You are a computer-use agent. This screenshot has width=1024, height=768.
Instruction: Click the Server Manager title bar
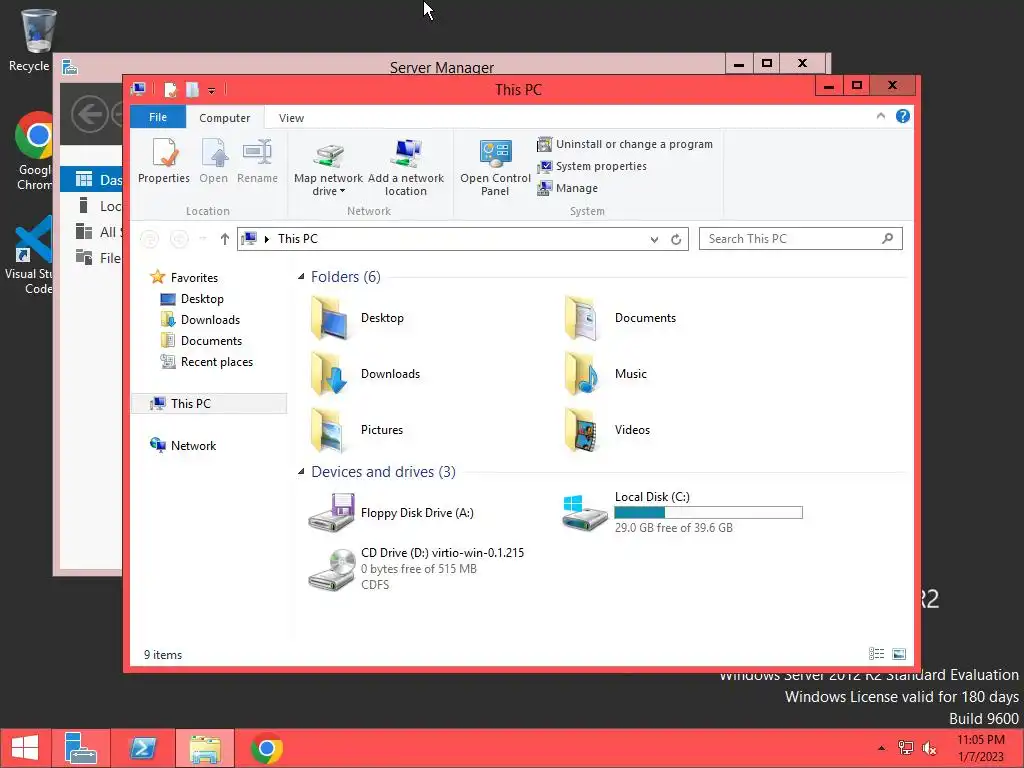(441, 67)
